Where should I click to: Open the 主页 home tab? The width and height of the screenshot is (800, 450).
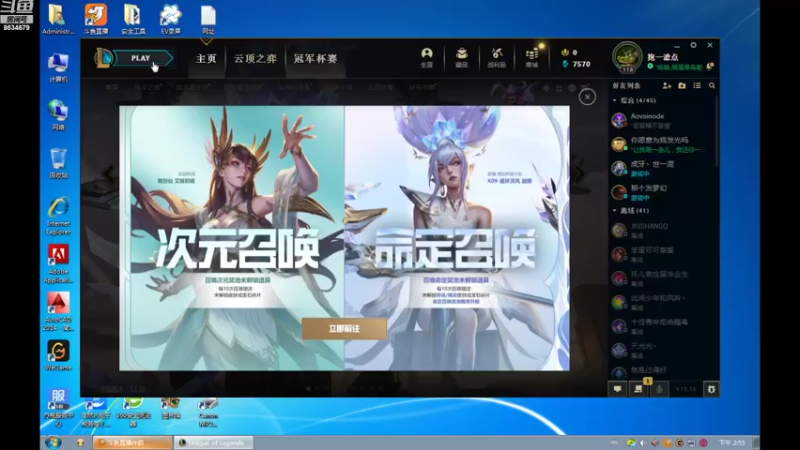pyautogui.click(x=206, y=59)
